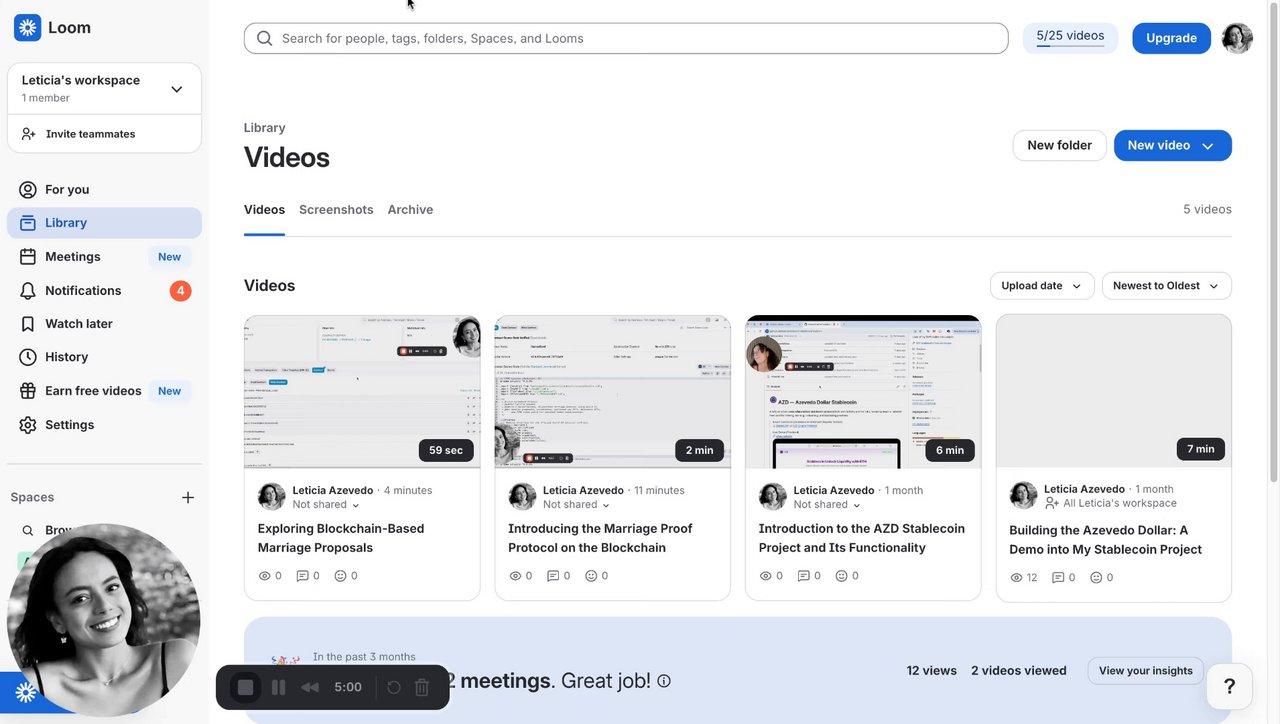Open Not shared dropdown on Marriage Proof video
The height and width of the screenshot is (724, 1280).
coord(576,505)
